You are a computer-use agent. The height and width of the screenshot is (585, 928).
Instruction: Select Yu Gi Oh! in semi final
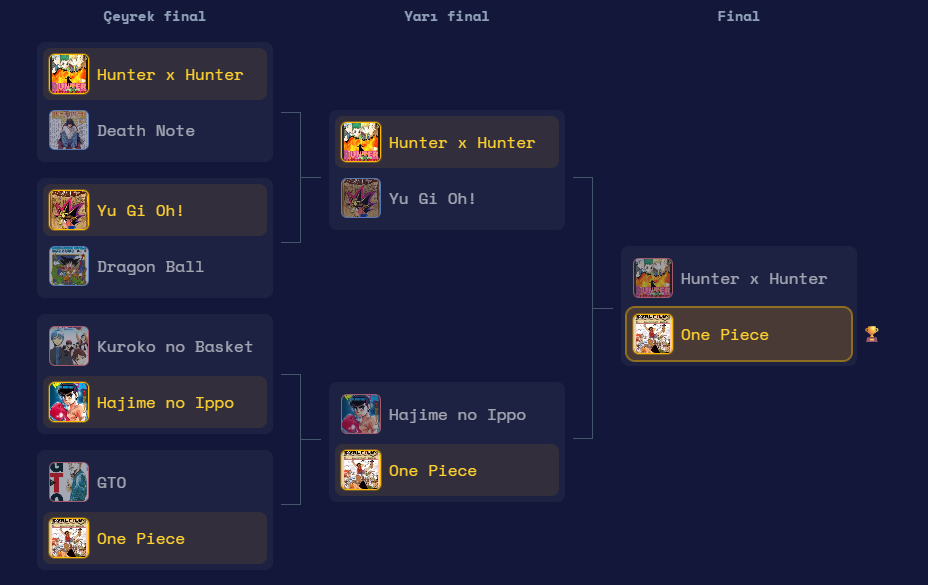[447, 198]
